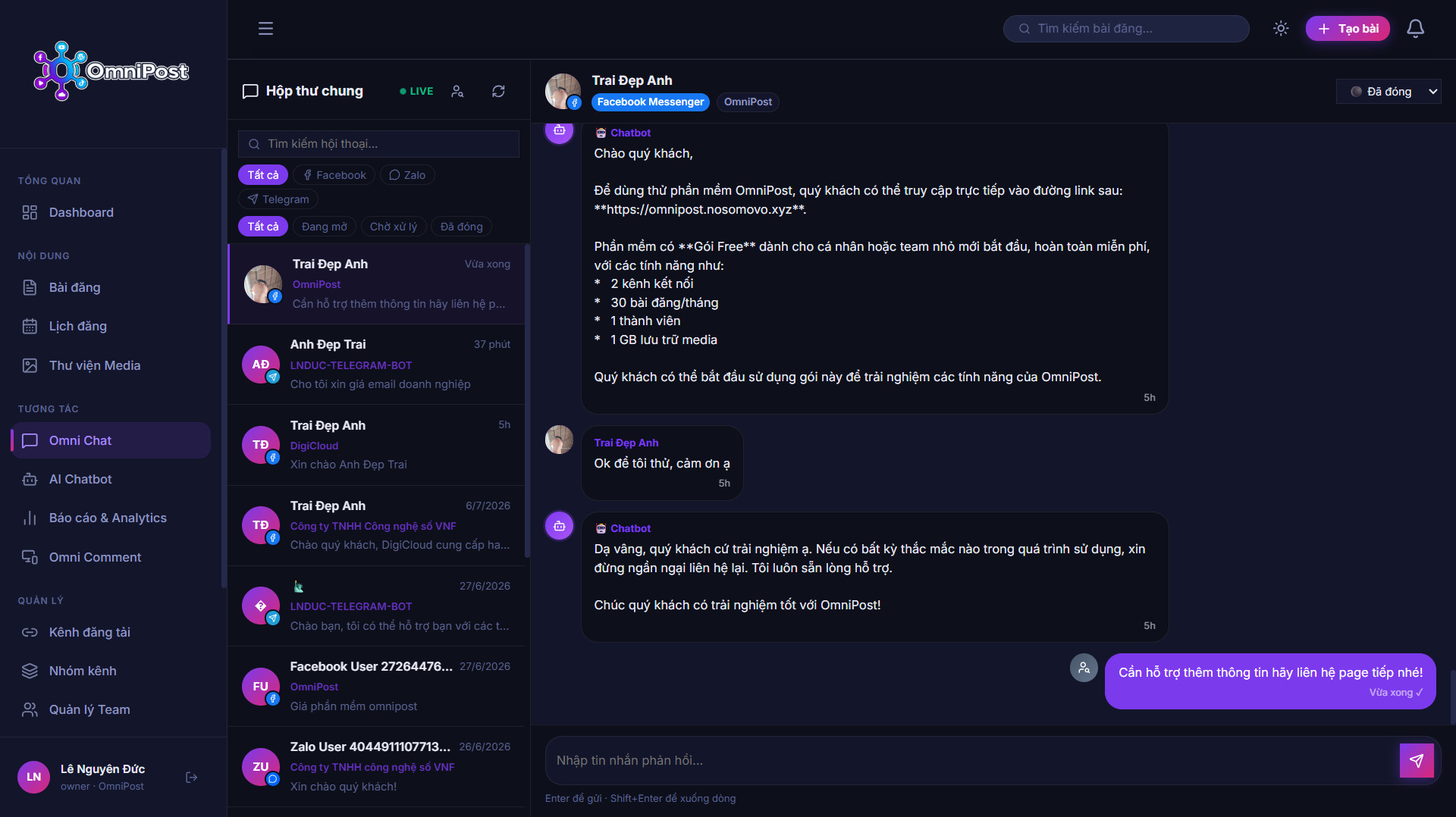Click the chat area scrollbar
1456x817 pixels.
[1452, 697]
